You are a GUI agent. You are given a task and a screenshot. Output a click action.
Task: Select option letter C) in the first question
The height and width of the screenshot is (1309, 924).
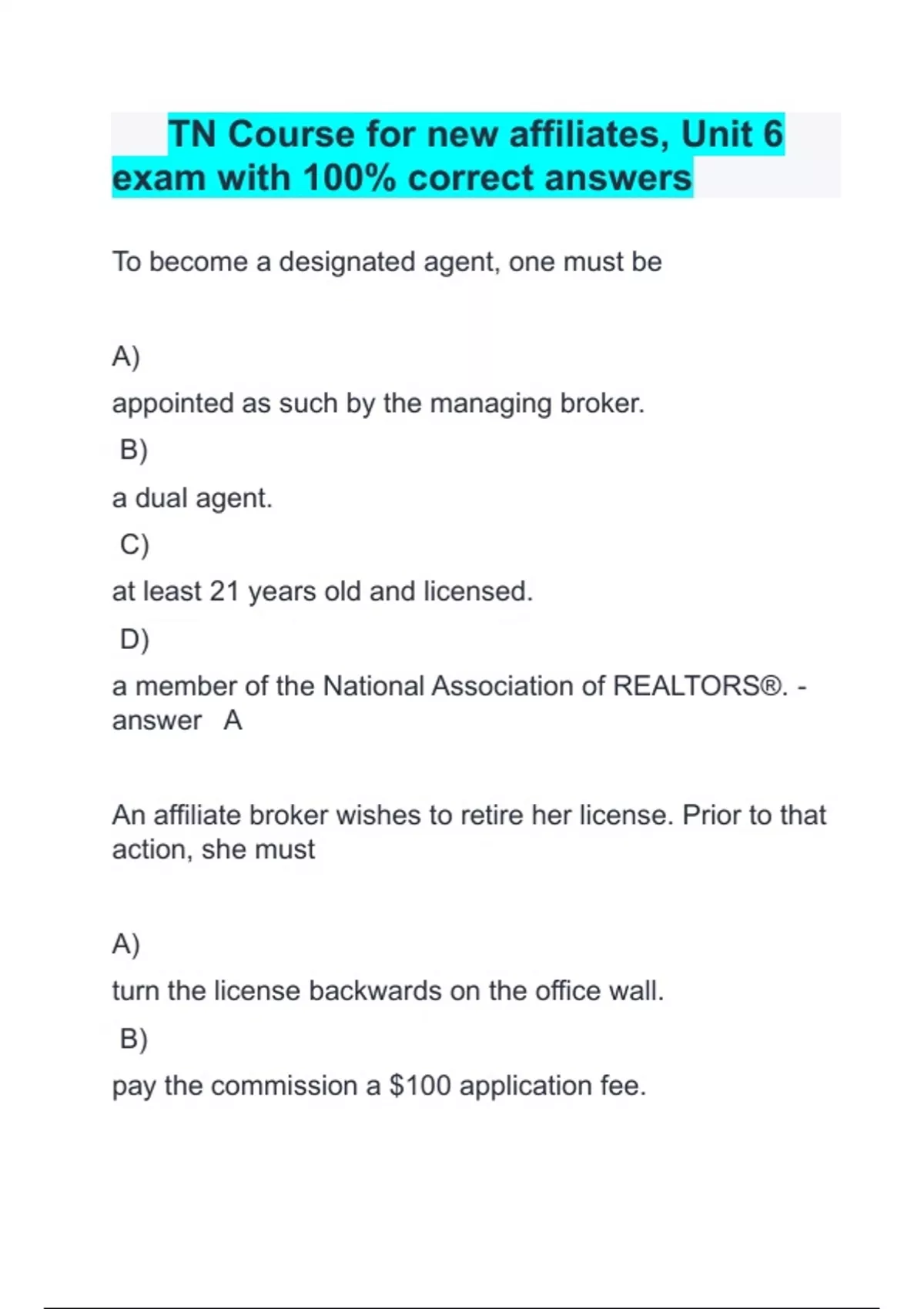pyautogui.click(x=134, y=544)
